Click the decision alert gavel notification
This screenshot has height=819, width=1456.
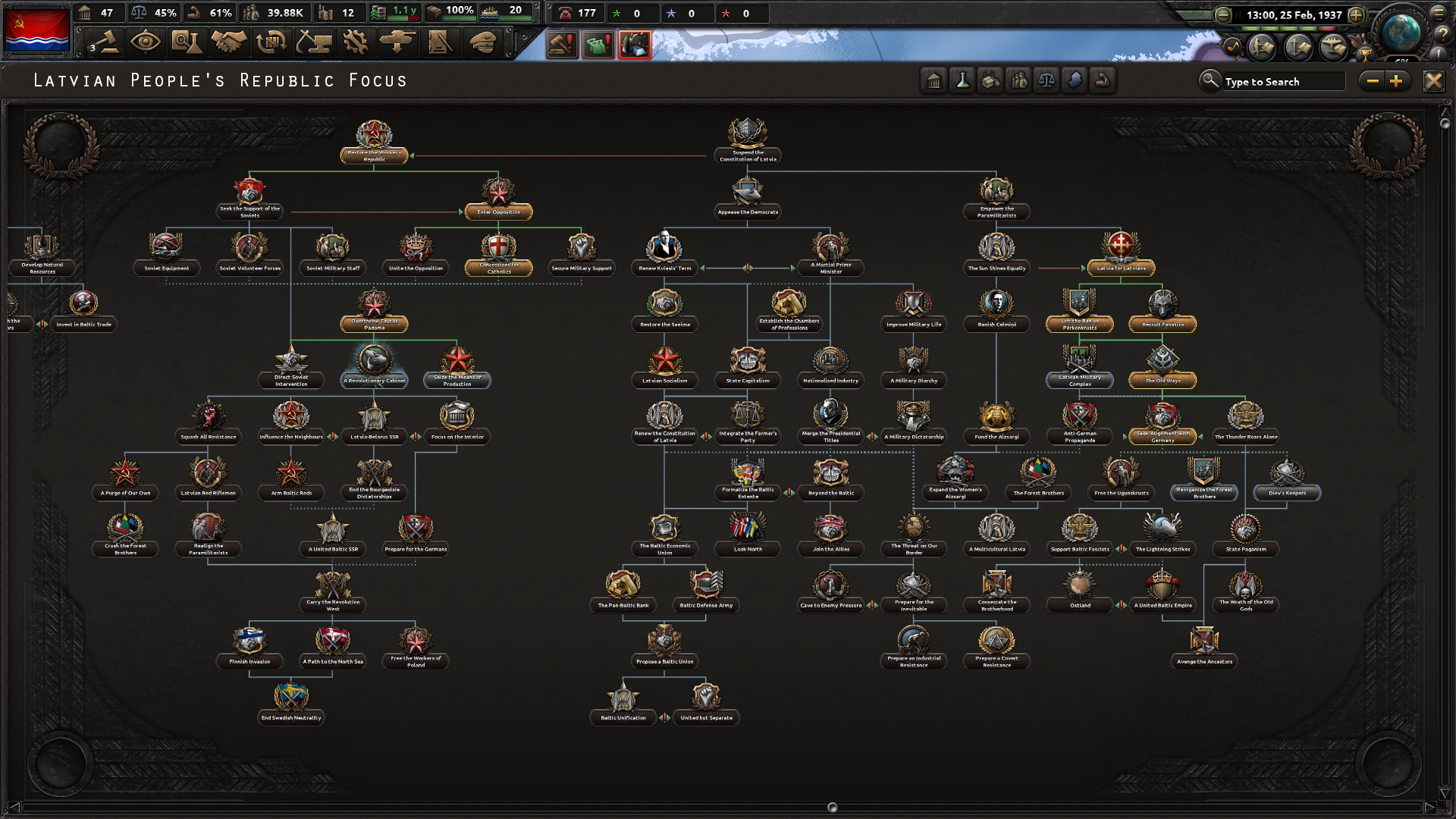click(x=562, y=45)
